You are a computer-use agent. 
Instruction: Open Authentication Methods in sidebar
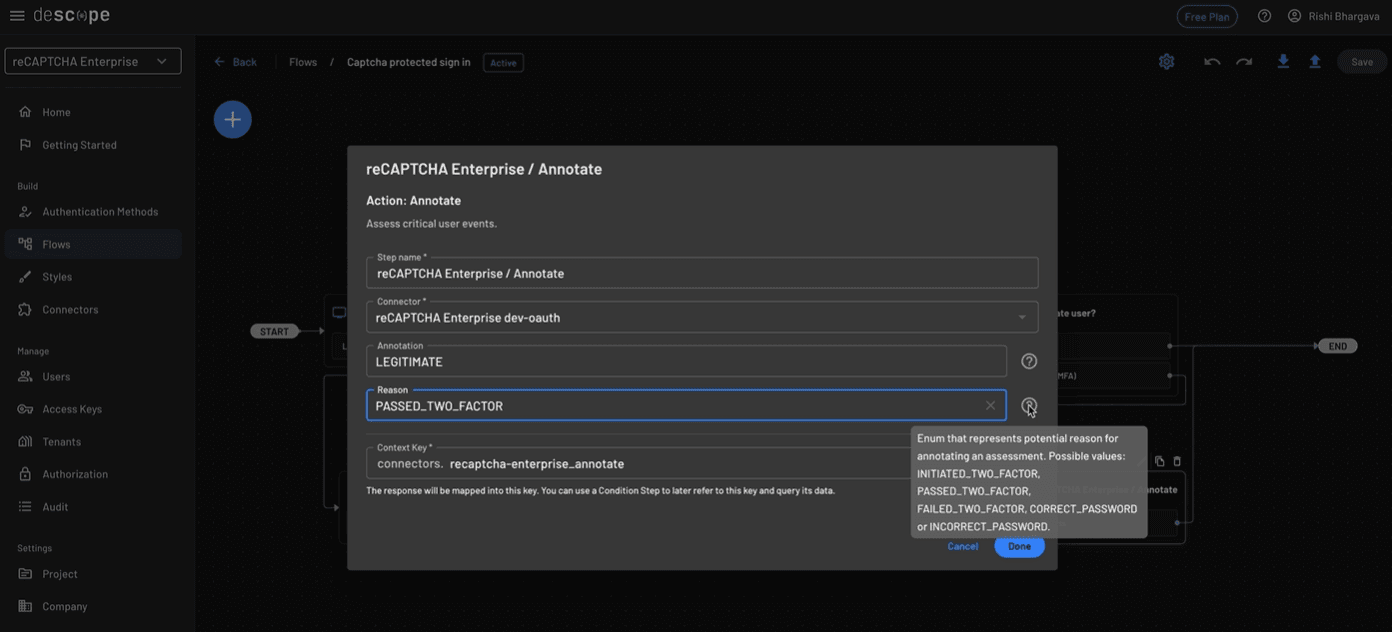coord(100,212)
